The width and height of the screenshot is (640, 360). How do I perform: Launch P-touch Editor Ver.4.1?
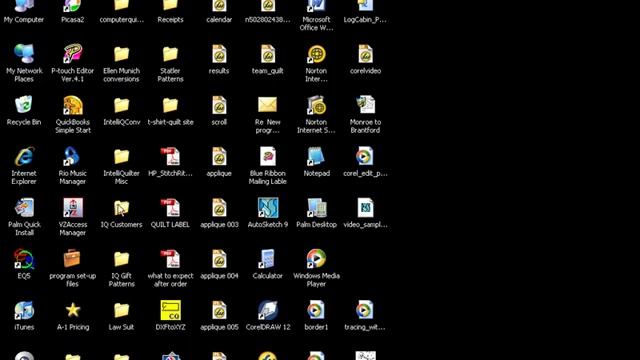coord(73,54)
